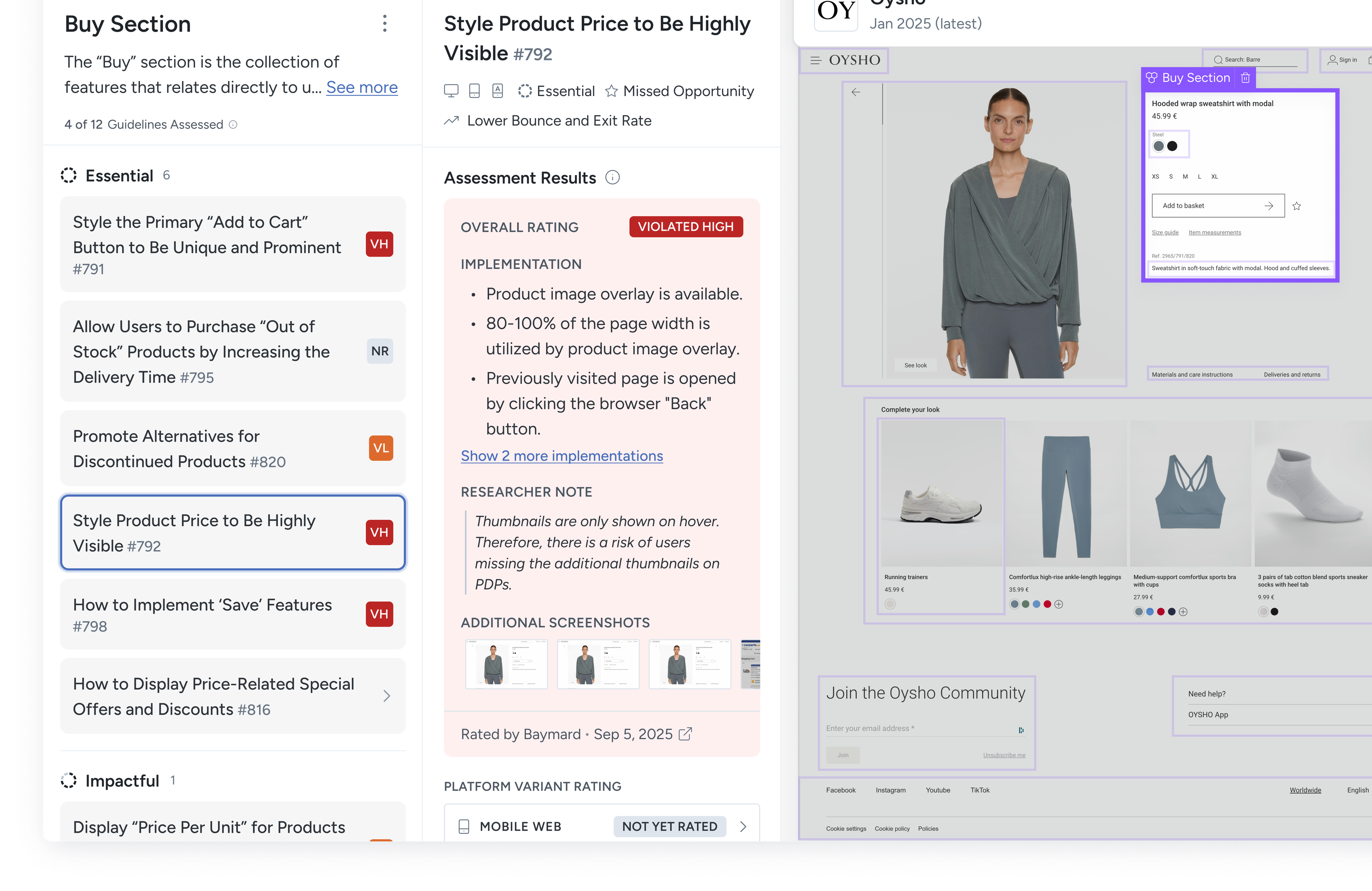Select the Steel gray color swatch
1372x891 pixels.
[x=1158, y=146]
